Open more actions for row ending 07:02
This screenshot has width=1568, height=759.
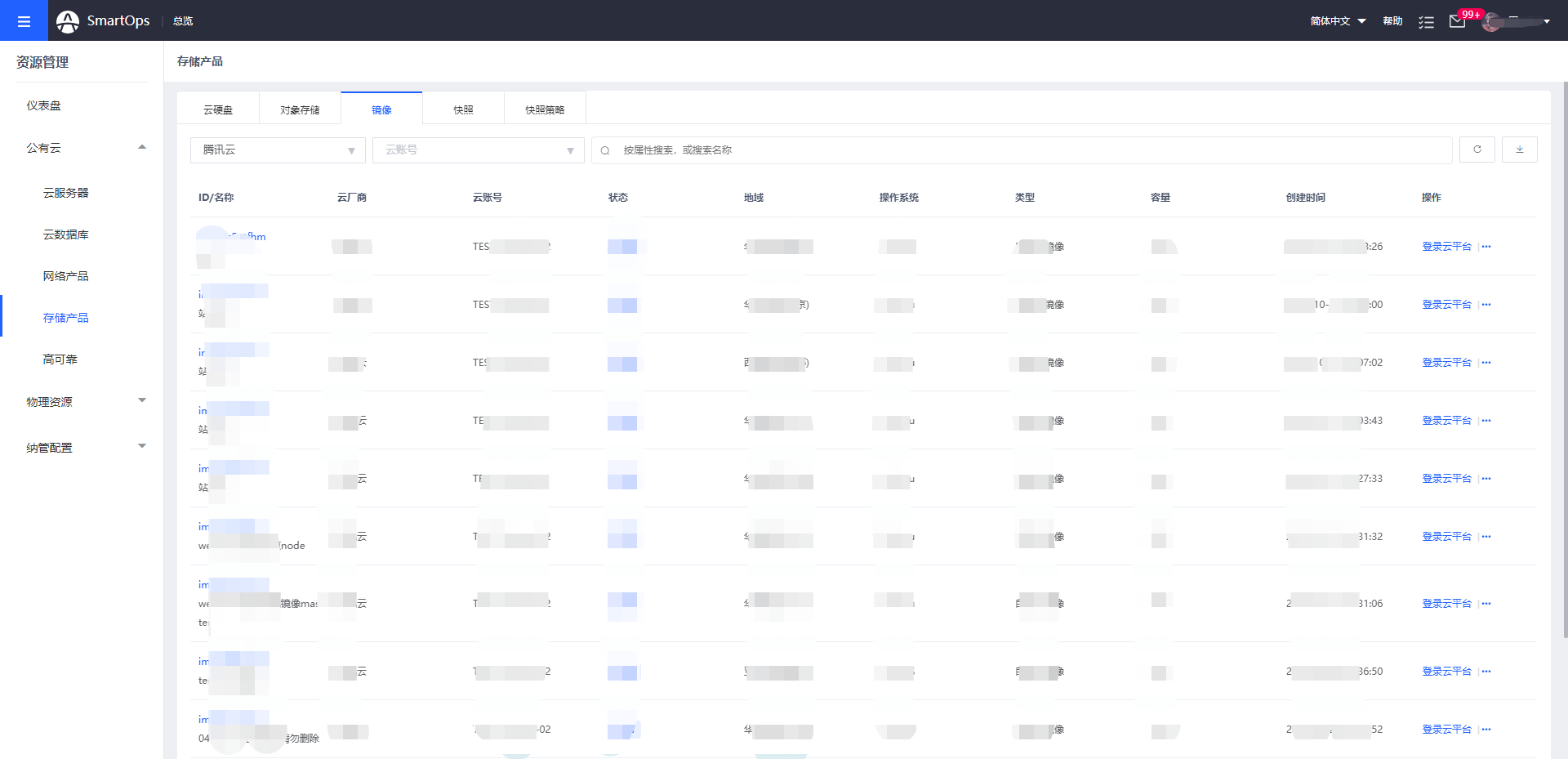tap(1486, 363)
